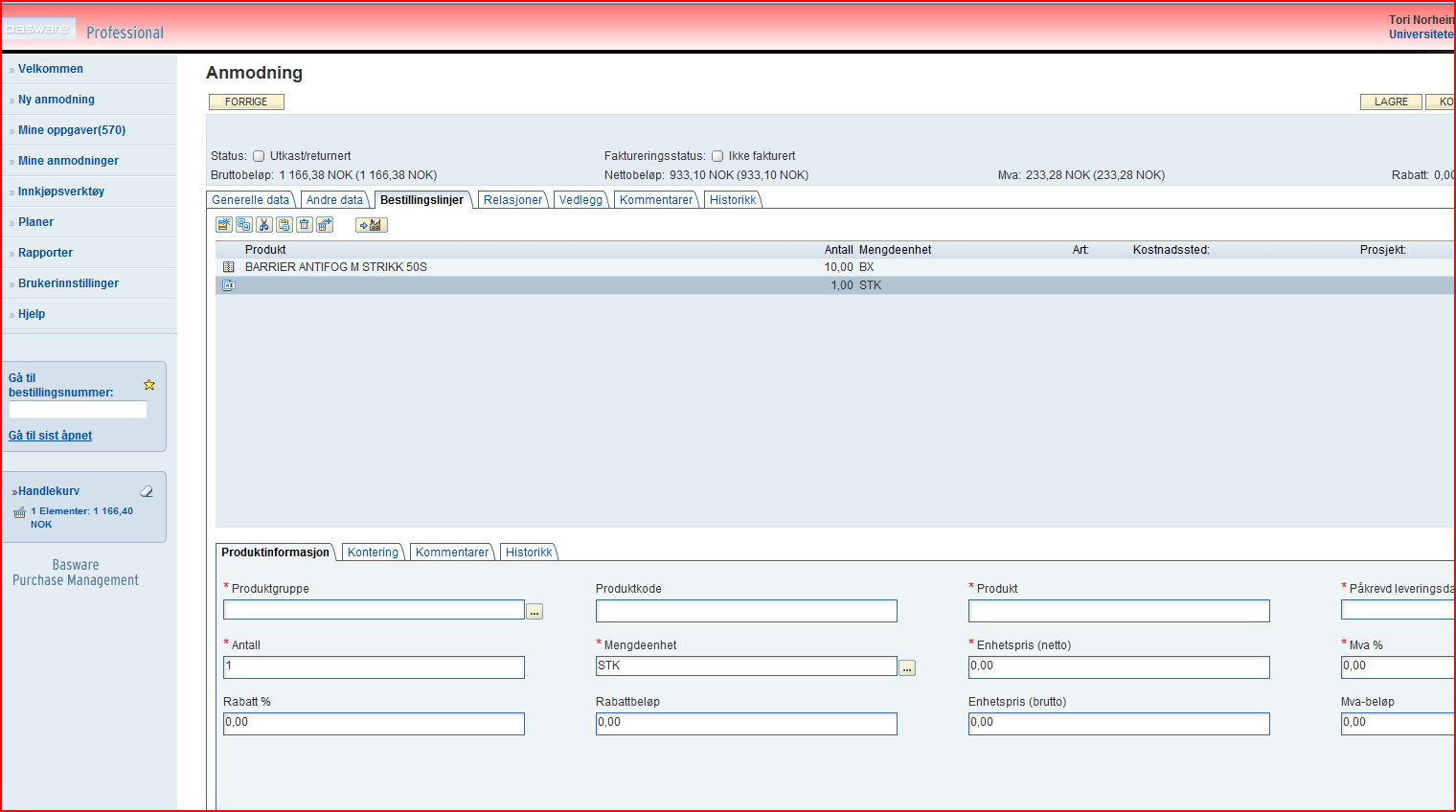
Task: Open Brukerinnstillinger in the sidebar
Action: click(69, 283)
